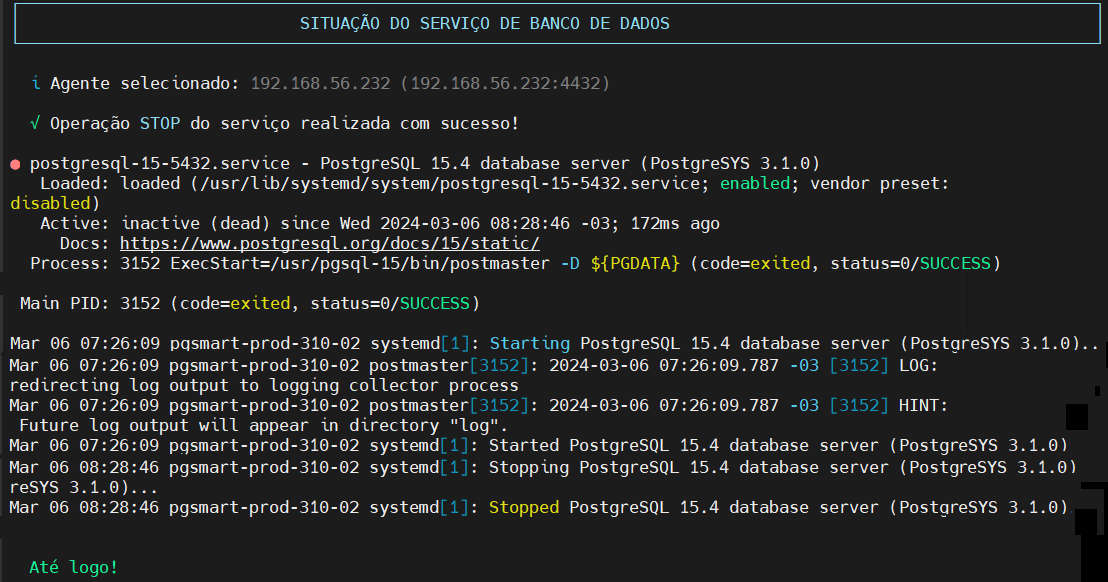Select the agent address 192.168.56.232 (192.168.56.232:4432)

(430, 83)
